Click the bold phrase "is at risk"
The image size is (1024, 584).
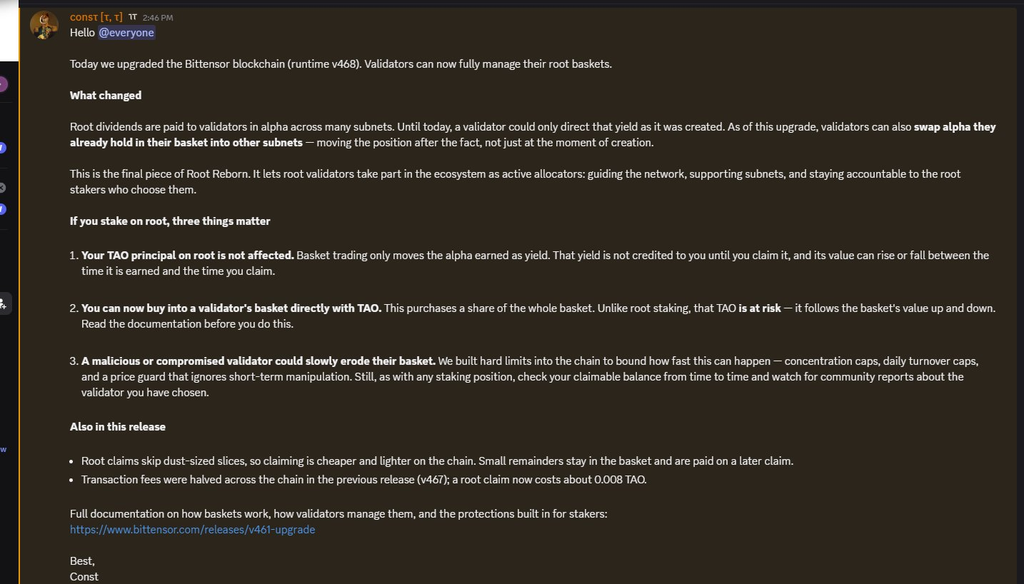tap(760, 308)
